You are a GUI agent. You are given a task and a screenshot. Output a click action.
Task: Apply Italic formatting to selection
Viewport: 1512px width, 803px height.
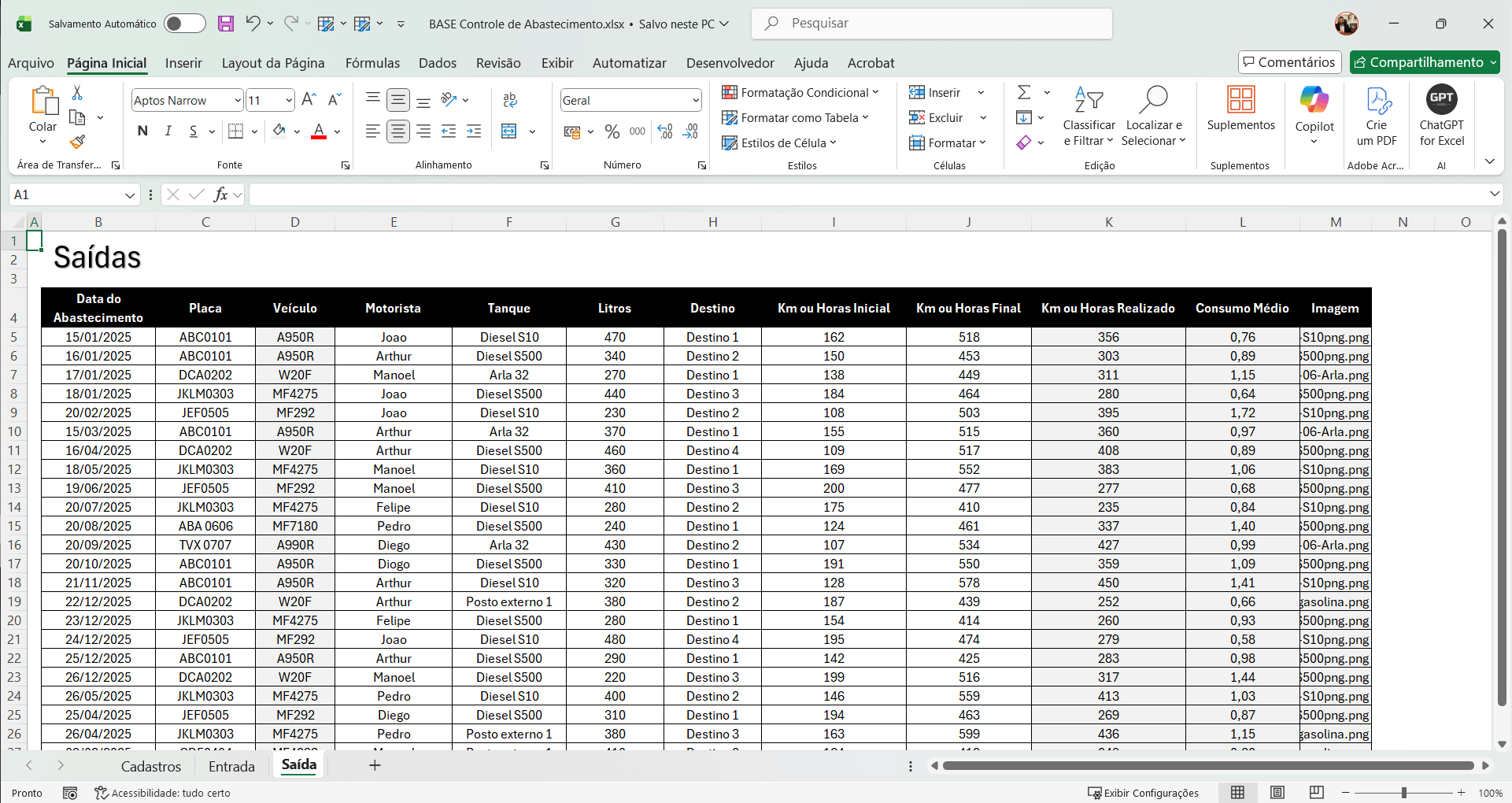pyautogui.click(x=168, y=131)
